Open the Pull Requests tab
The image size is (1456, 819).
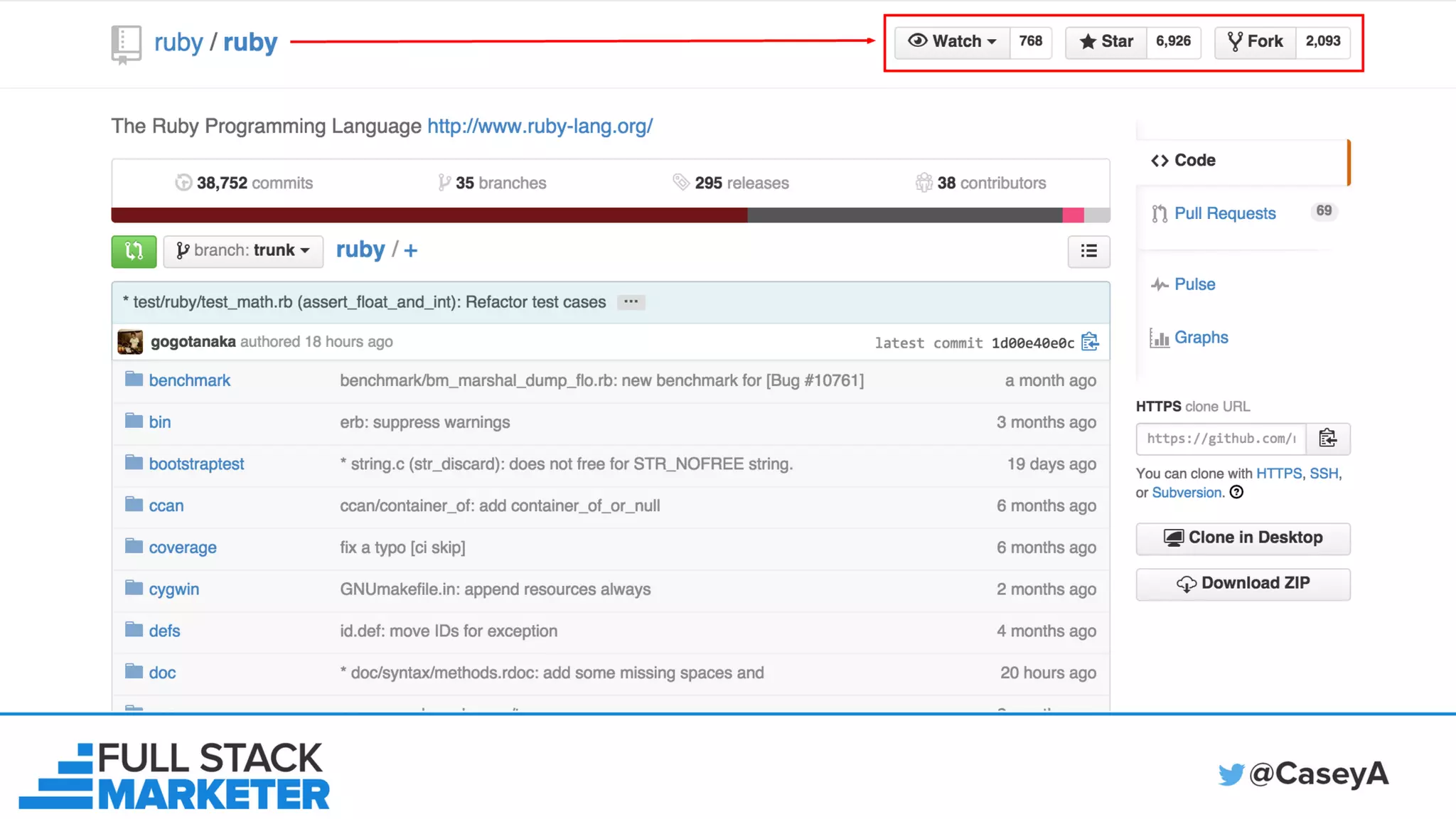click(1224, 213)
